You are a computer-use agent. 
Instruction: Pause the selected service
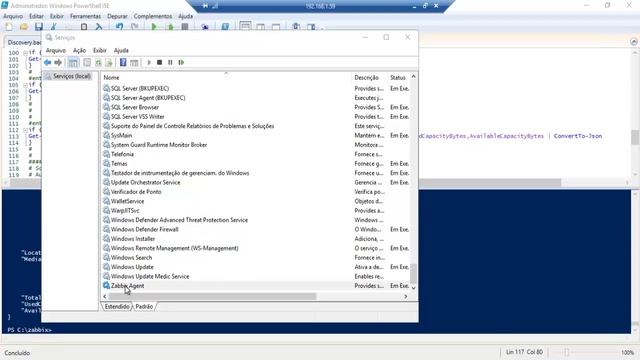click(170, 62)
